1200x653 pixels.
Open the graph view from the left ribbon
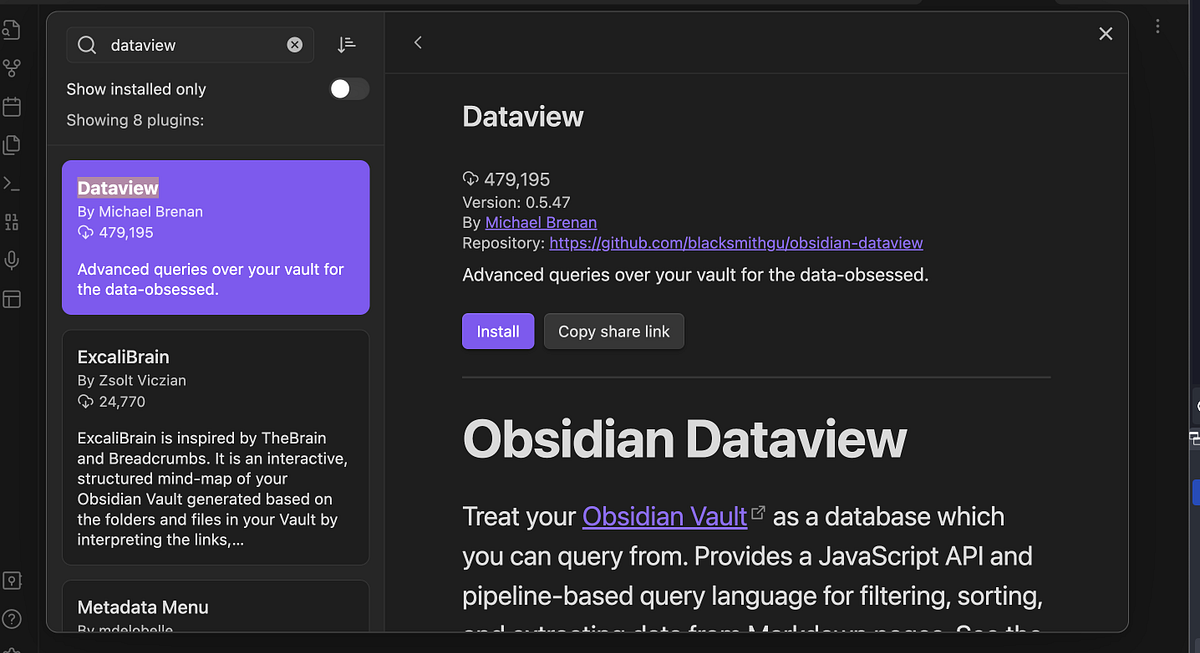click(12, 68)
